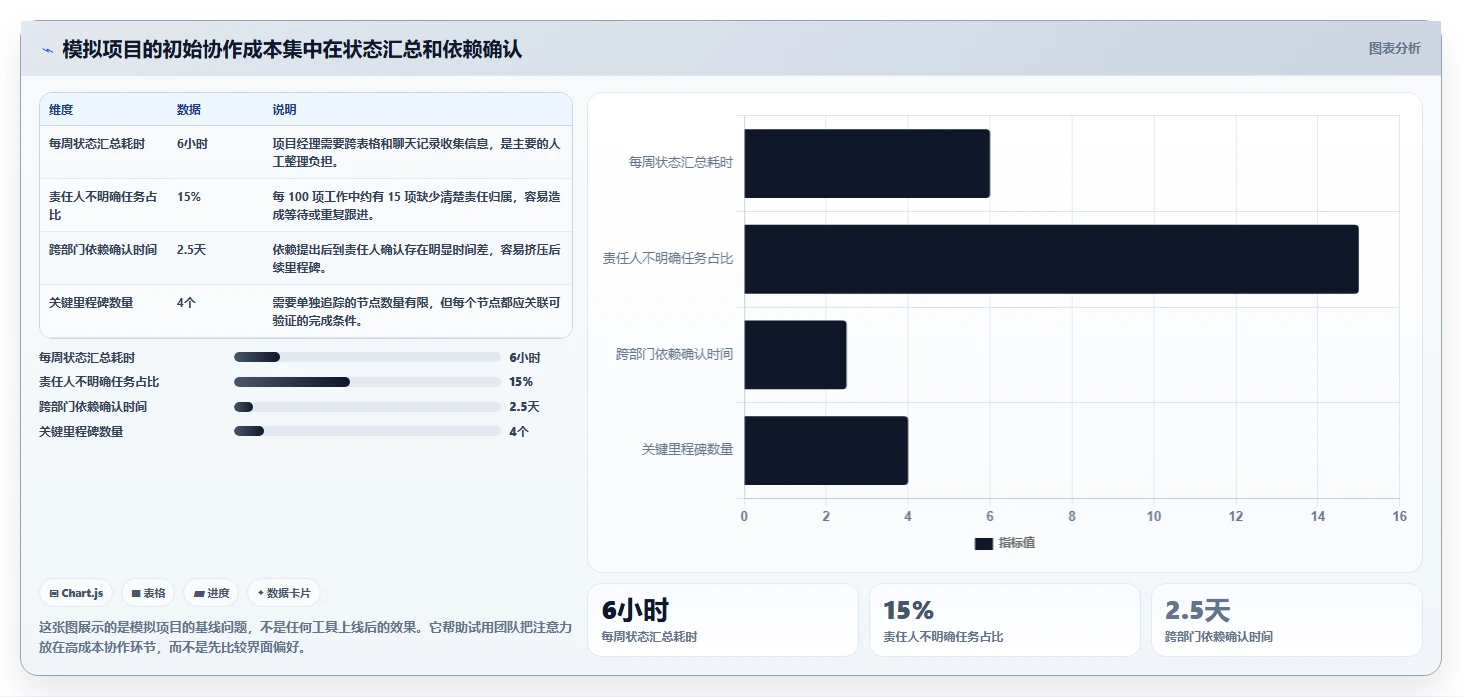Screen dimensions: 1462x697
Task: Click description starting 需要单独追踪的节点
Action: pos(416,312)
